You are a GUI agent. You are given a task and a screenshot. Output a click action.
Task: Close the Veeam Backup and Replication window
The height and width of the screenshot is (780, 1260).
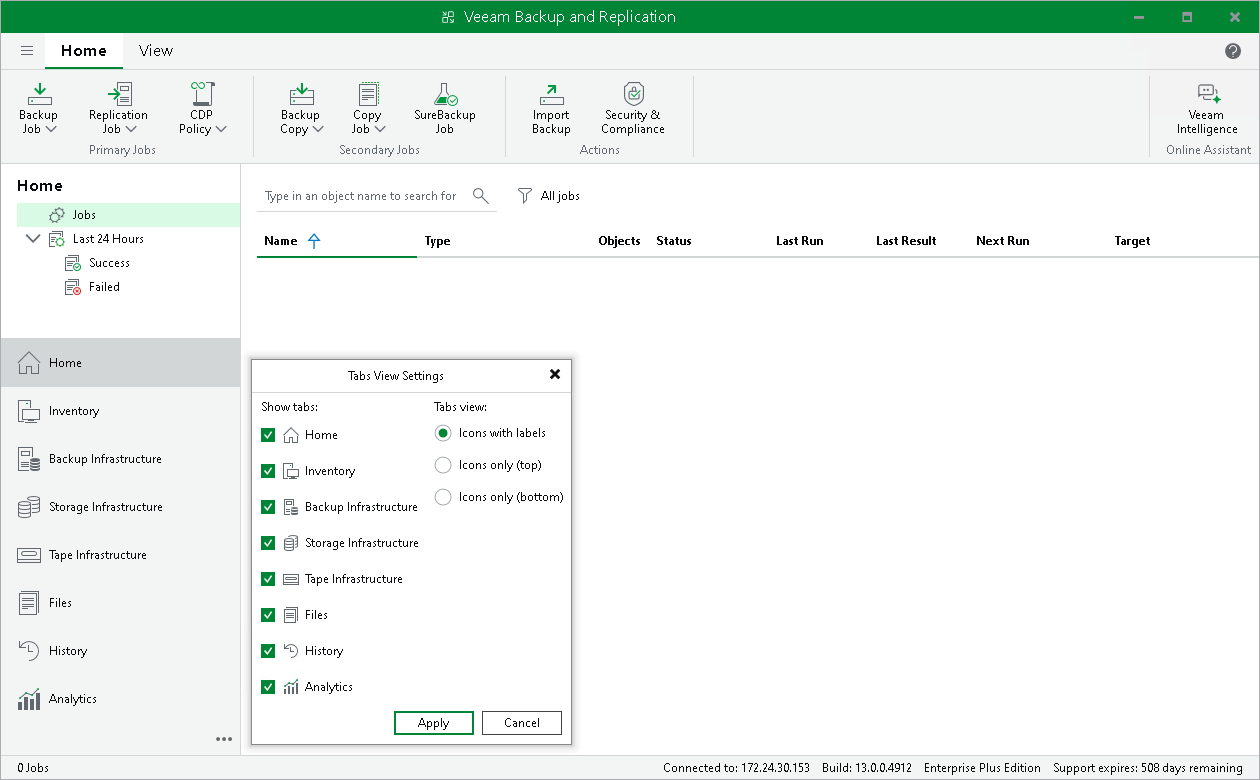point(1234,17)
